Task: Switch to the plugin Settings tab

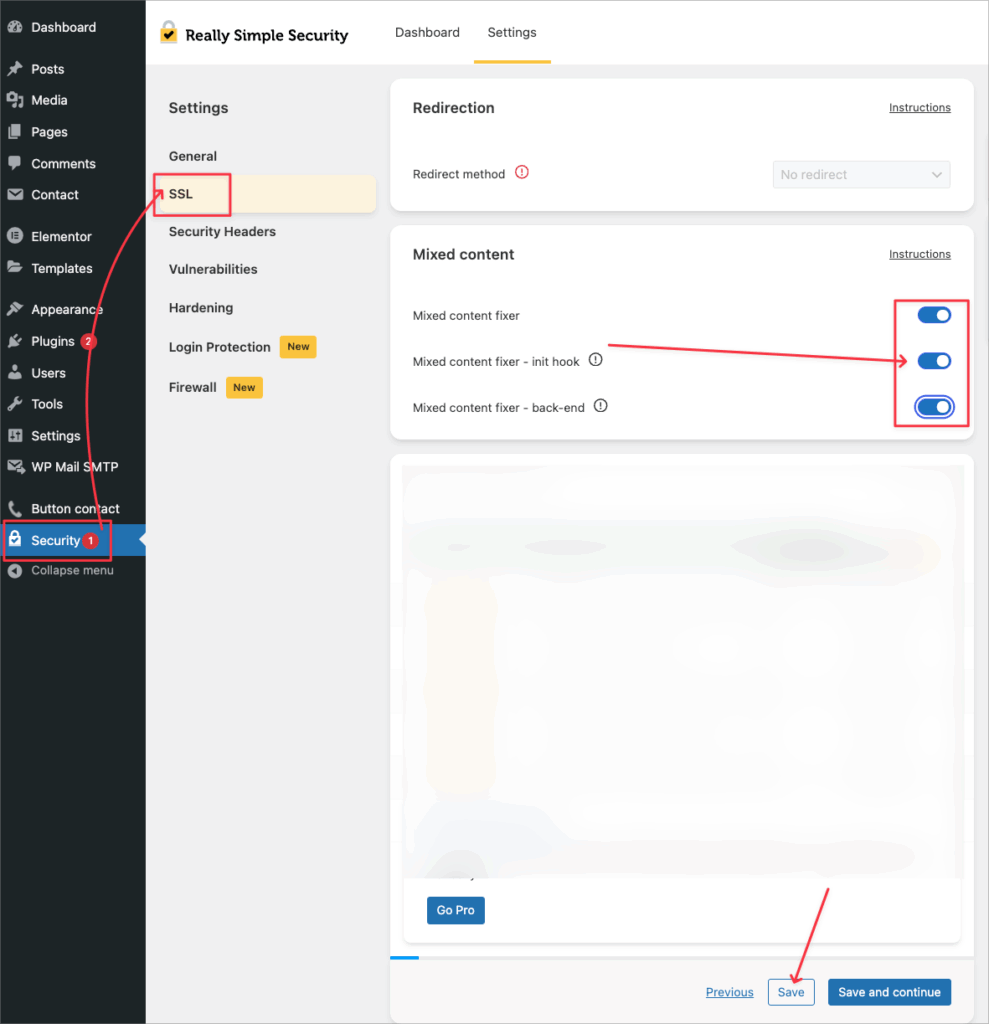Action: [512, 33]
